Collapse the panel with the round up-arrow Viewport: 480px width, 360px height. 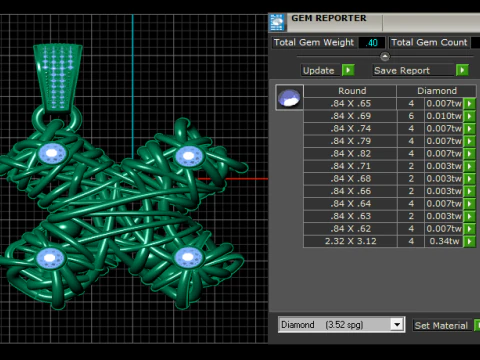tap(385, 56)
